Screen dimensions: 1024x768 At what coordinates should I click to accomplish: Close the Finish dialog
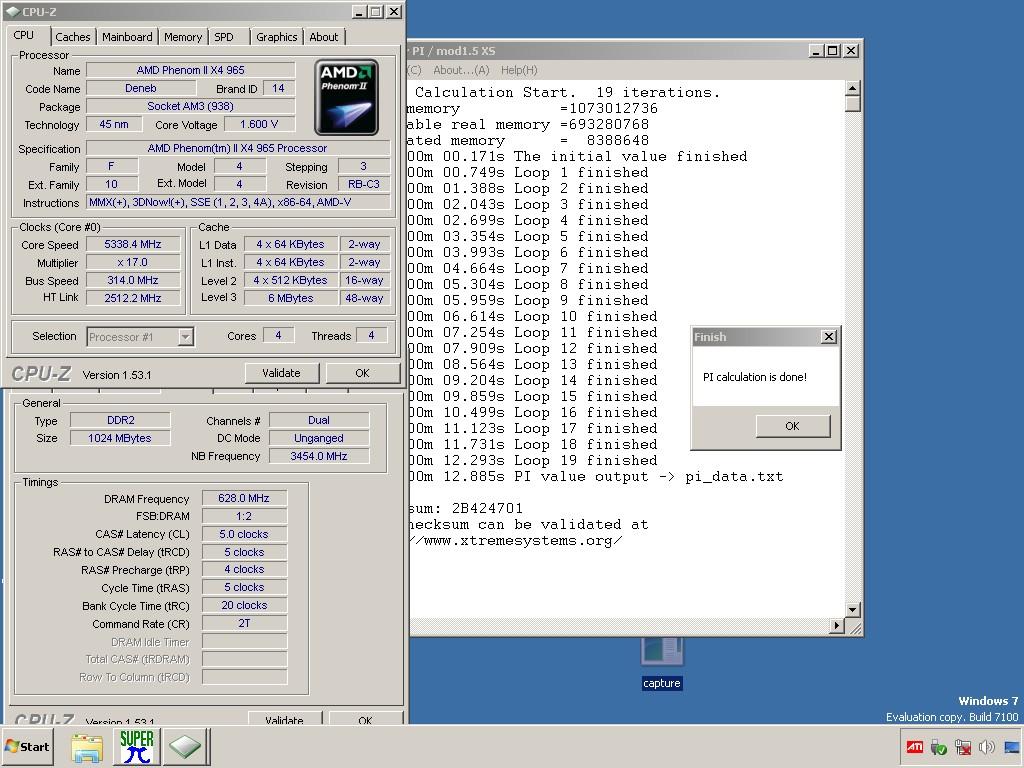829,336
